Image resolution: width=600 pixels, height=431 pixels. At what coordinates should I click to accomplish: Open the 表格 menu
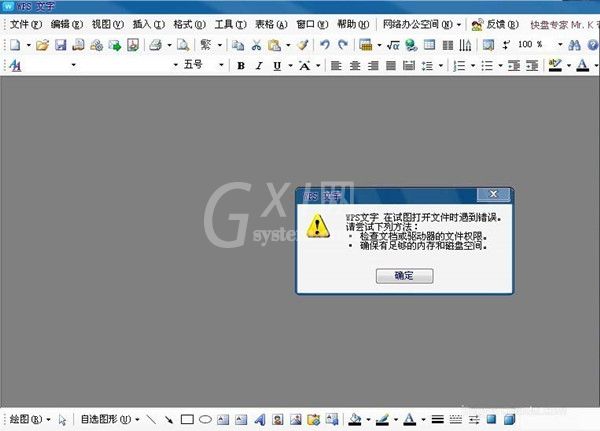(271, 24)
